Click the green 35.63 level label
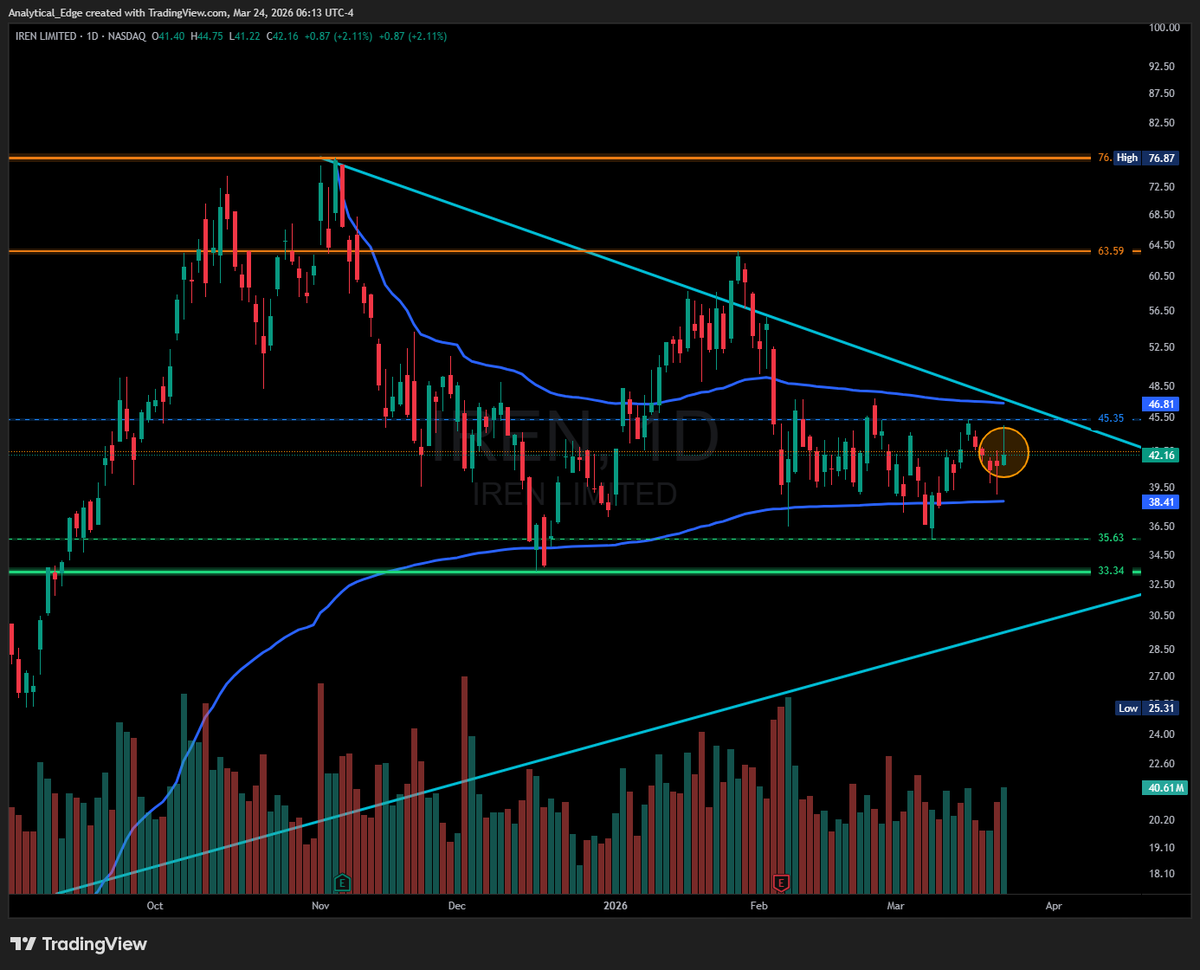 tap(1111, 538)
